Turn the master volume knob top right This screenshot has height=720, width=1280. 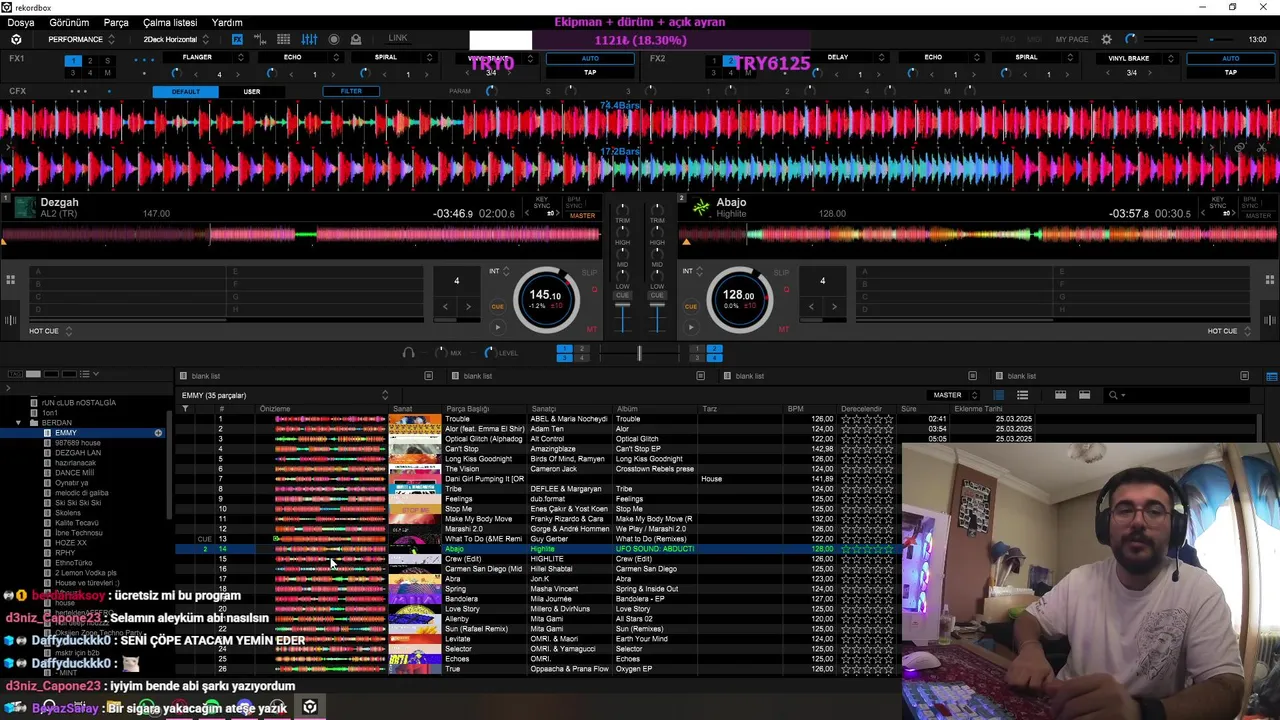tap(1131, 39)
